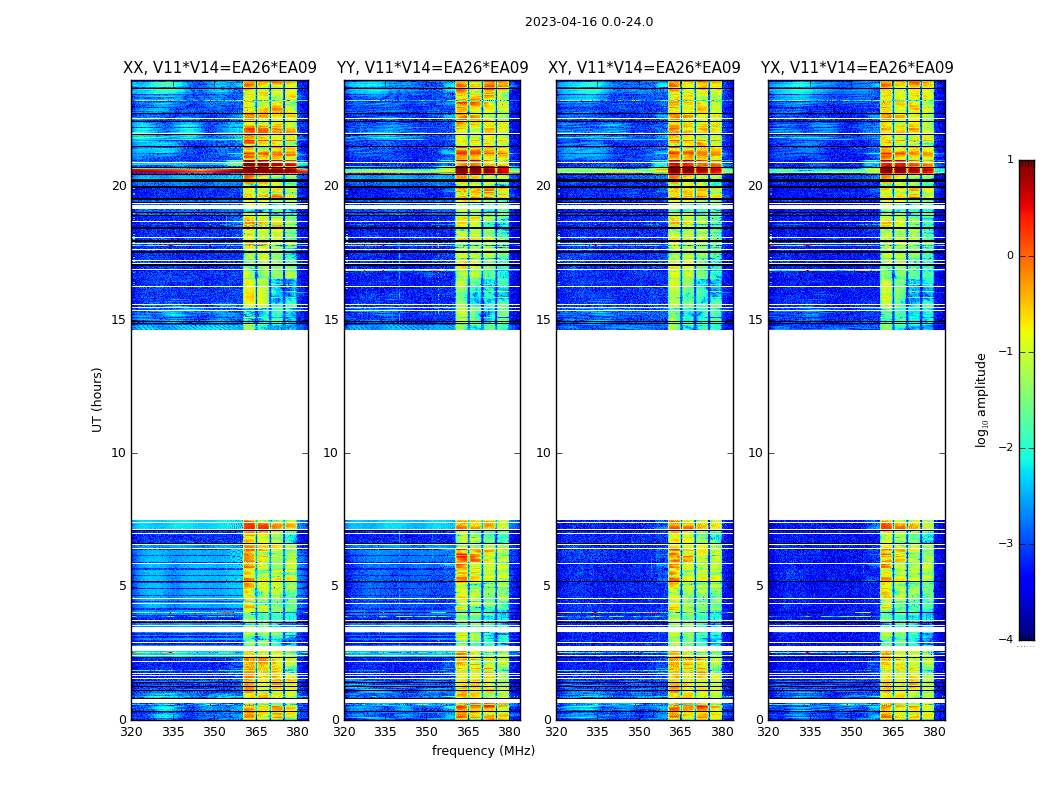Click the date title 2023-04-16 0.0-24.0
1050x800 pixels.
(x=588, y=22)
